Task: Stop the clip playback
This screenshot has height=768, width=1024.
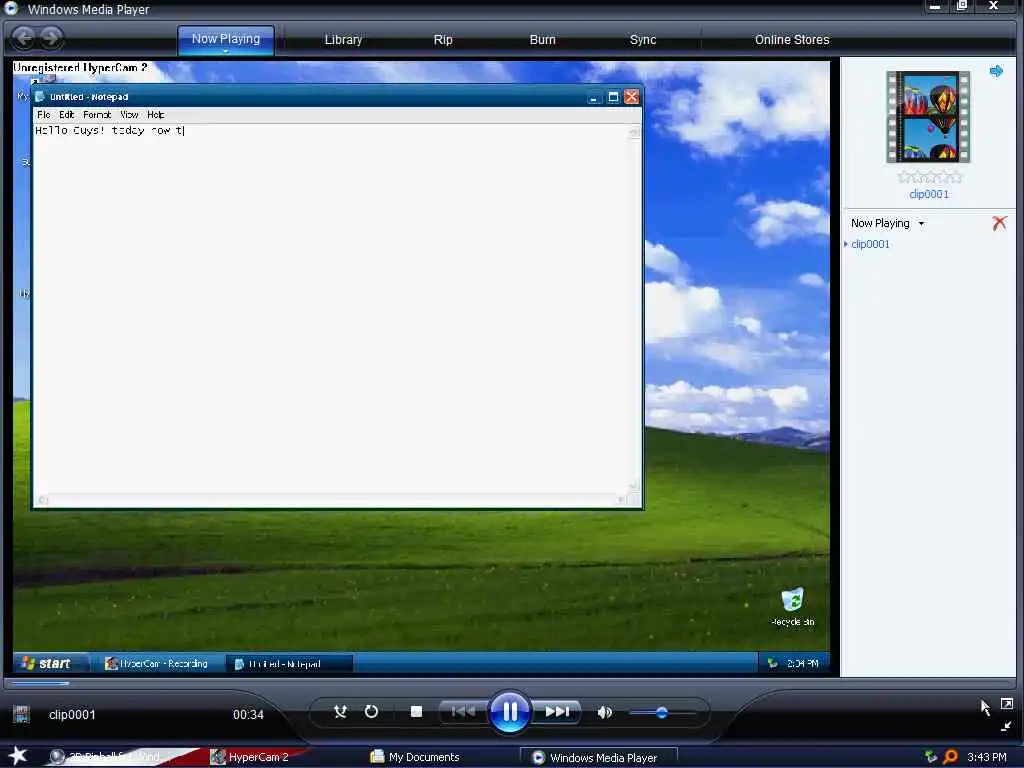Action: pyautogui.click(x=416, y=711)
